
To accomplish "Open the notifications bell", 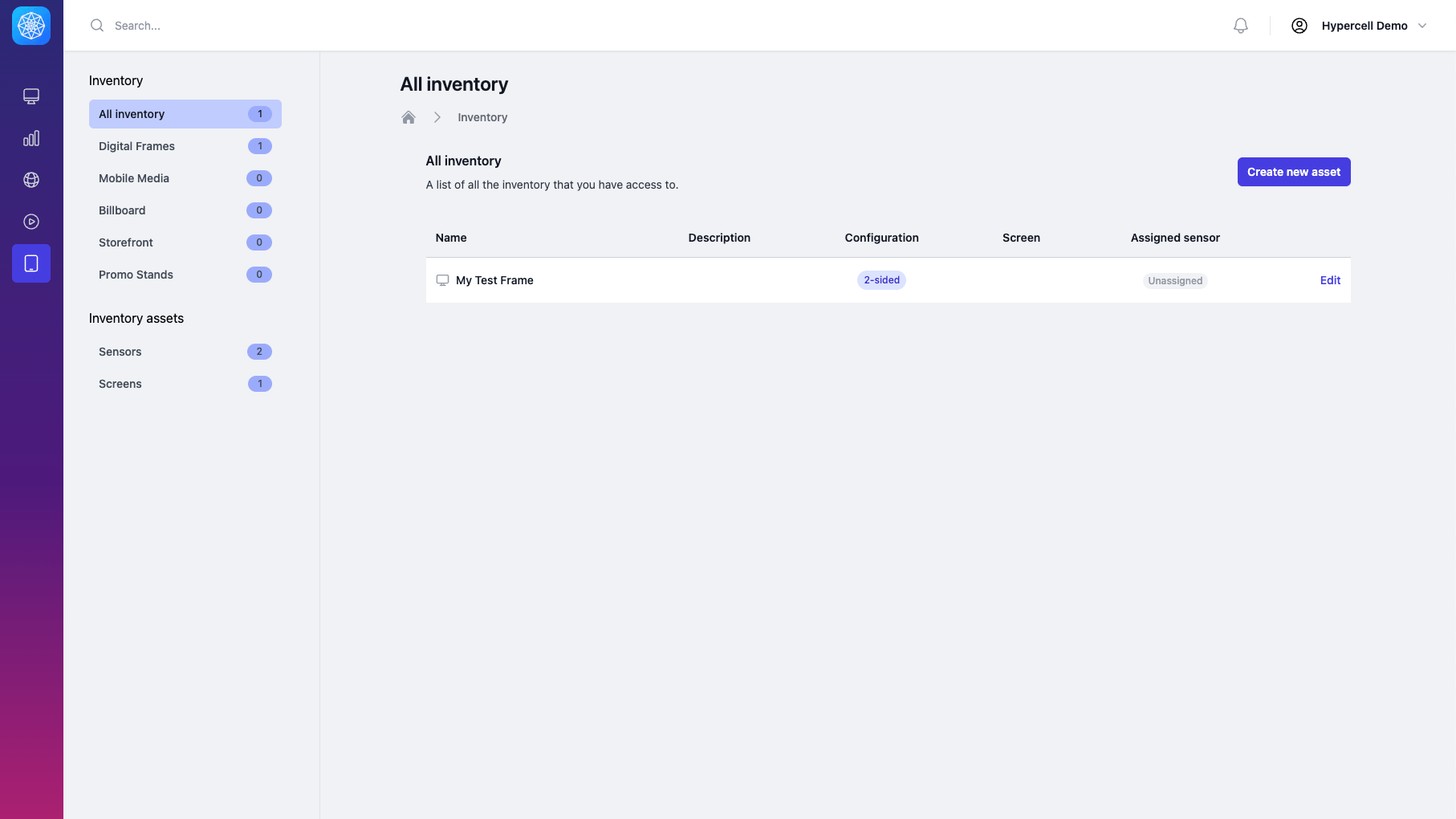I will (x=1240, y=26).
